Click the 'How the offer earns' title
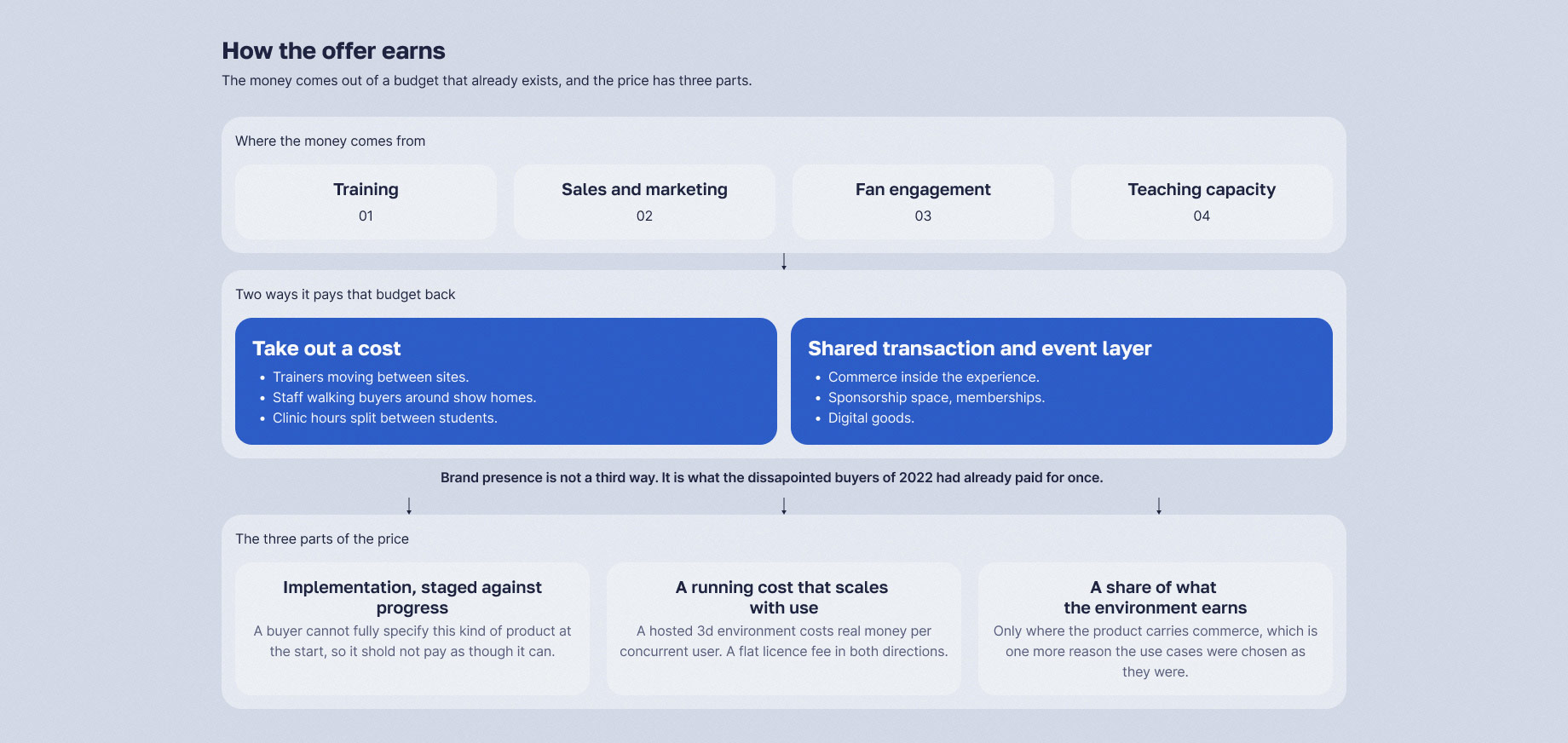 pyautogui.click(x=333, y=51)
